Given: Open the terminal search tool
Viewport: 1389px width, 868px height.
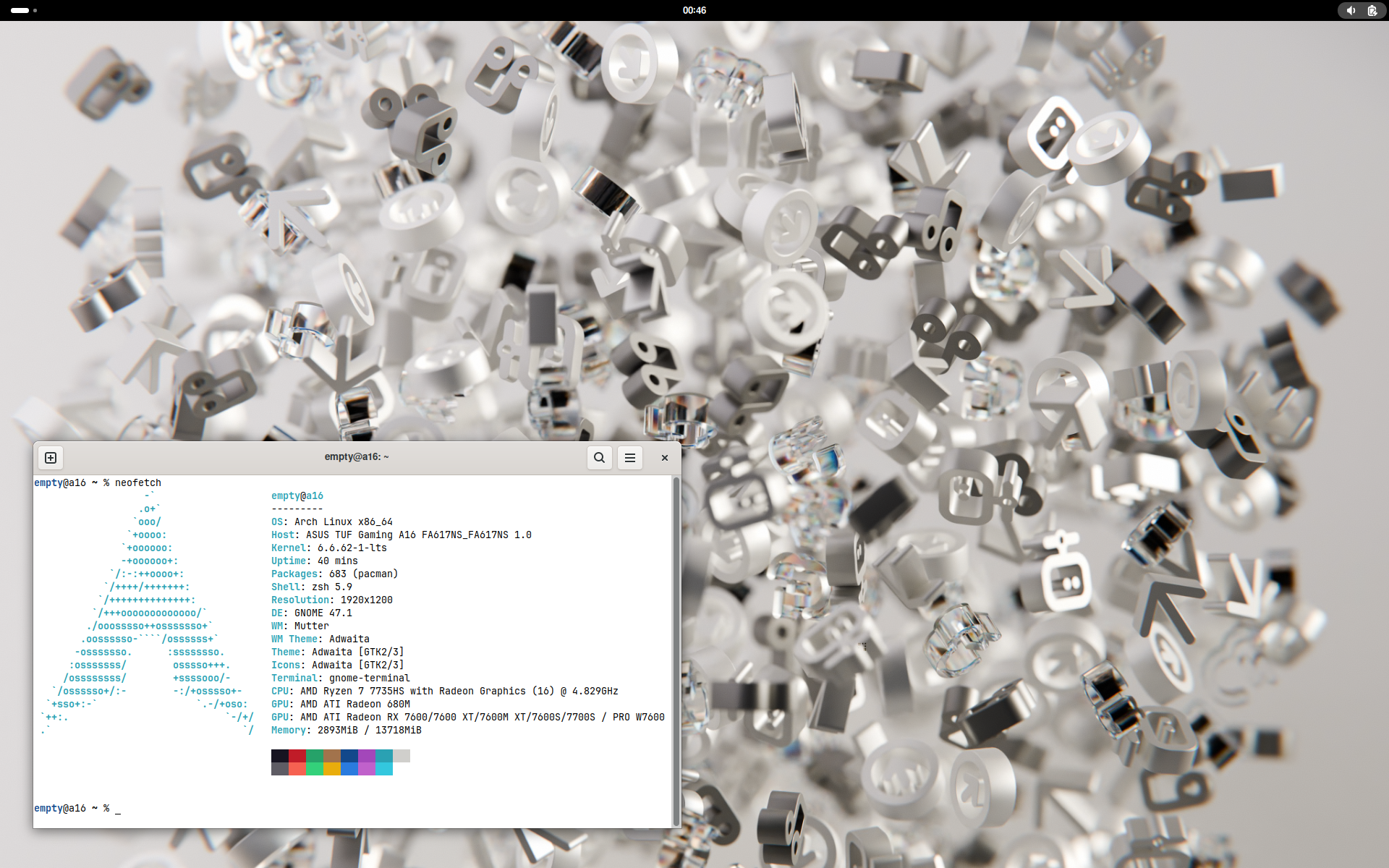Looking at the screenshot, I should coord(599,458).
